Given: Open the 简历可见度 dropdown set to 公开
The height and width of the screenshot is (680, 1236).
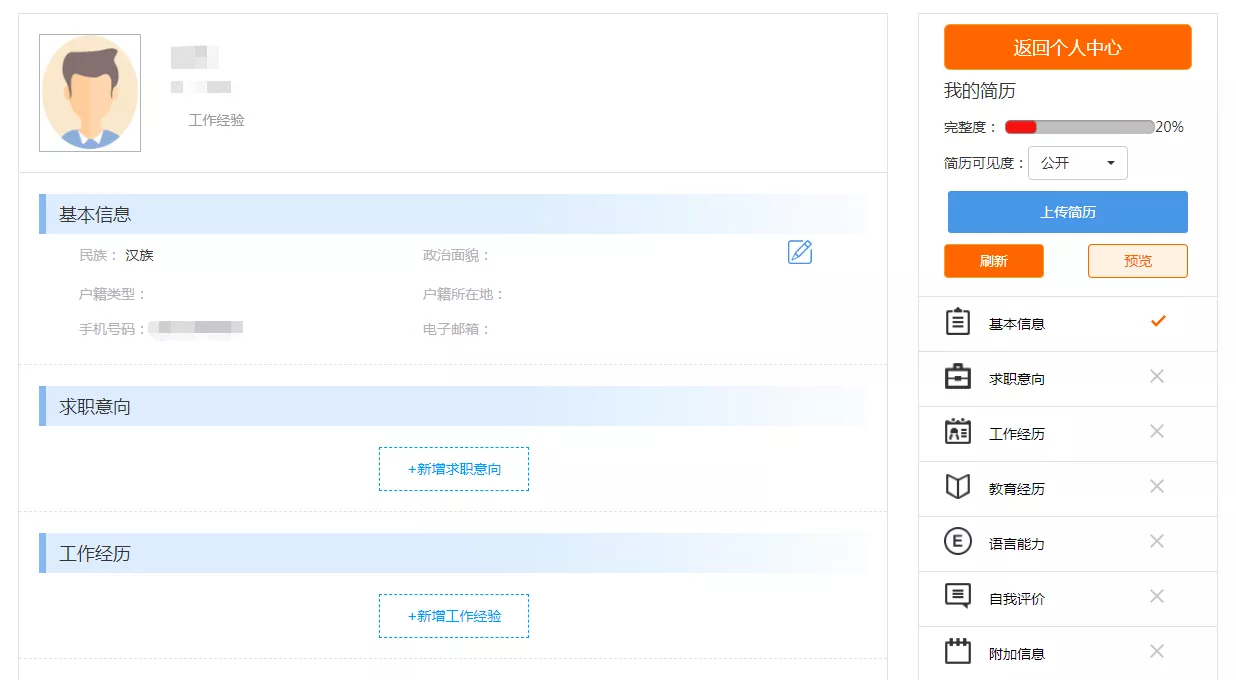Looking at the screenshot, I should coord(1078,163).
